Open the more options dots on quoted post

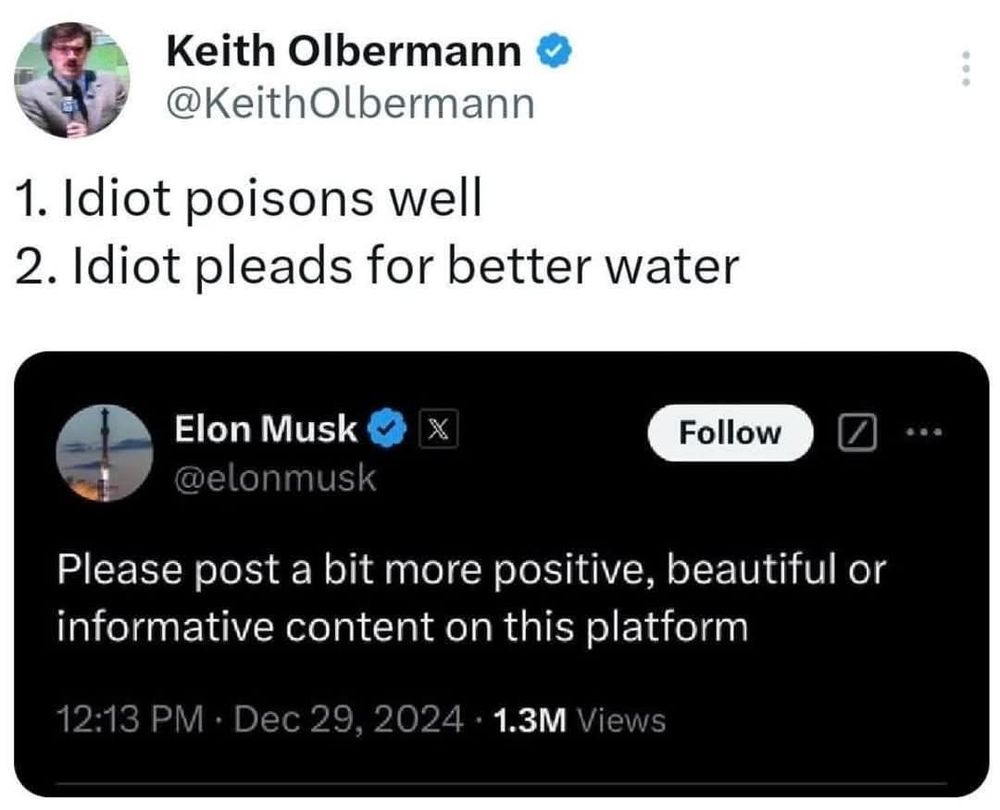924,433
